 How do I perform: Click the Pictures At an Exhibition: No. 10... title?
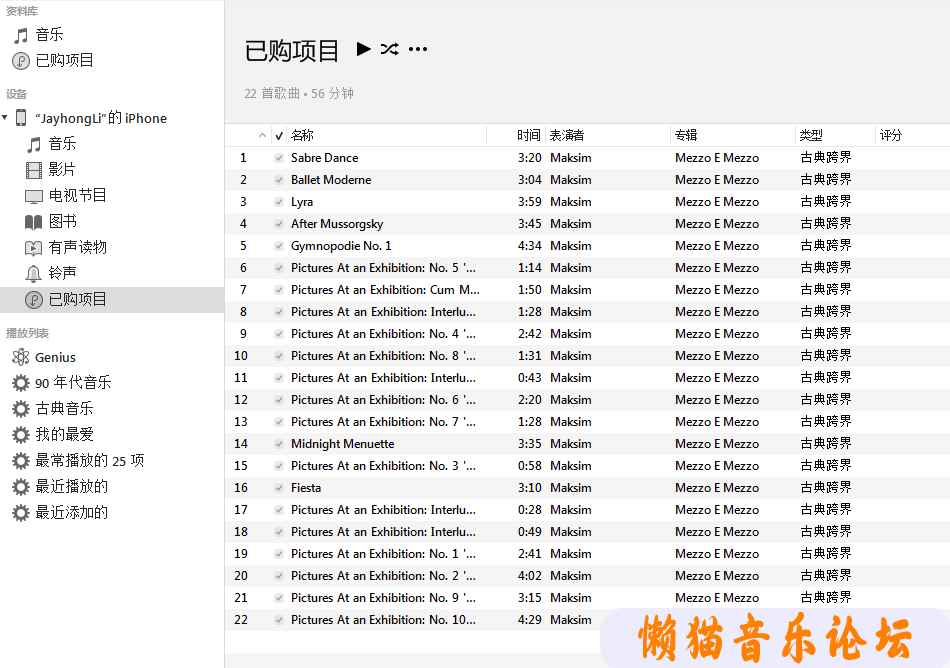pyautogui.click(x=383, y=620)
